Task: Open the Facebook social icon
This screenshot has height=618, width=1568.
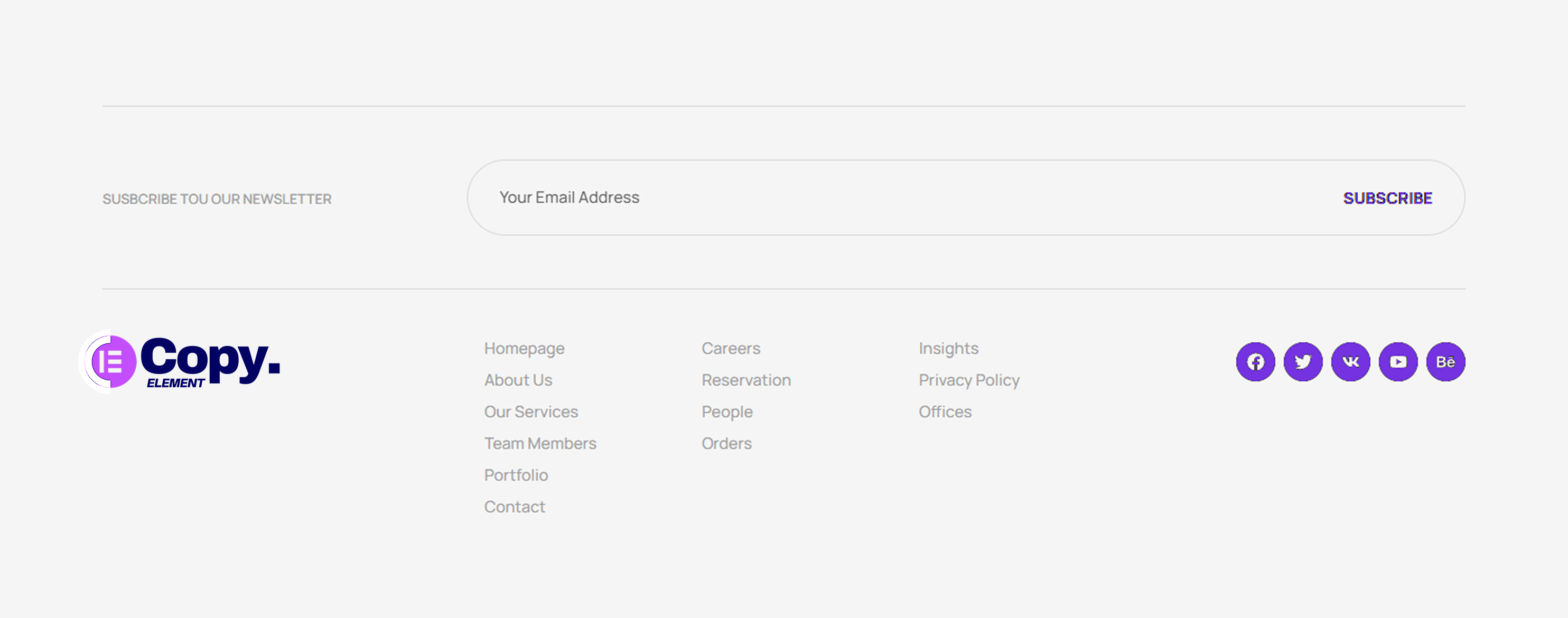Action: click(x=1255, y=361)
